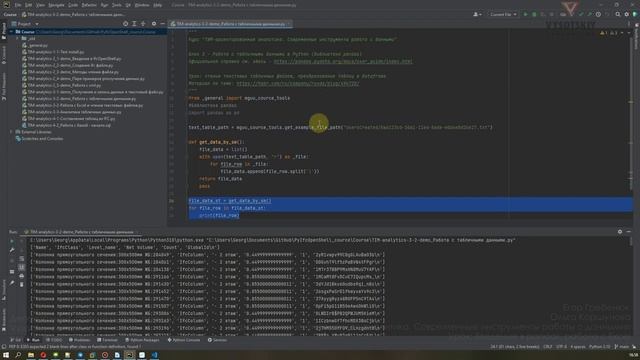Open the user account dropdown

click(477, 14)
